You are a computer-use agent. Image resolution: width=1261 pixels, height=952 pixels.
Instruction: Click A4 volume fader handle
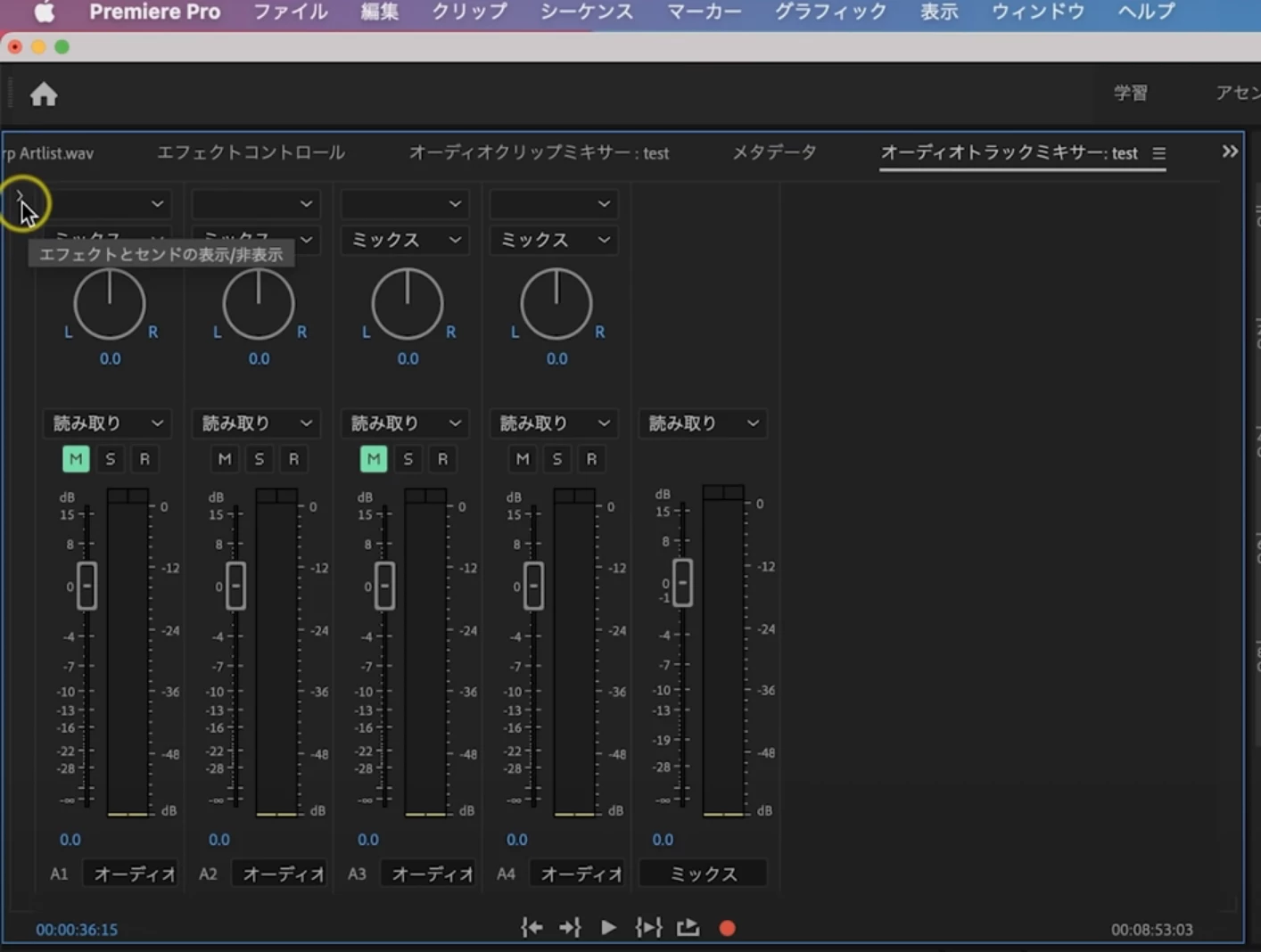point(533,586)
